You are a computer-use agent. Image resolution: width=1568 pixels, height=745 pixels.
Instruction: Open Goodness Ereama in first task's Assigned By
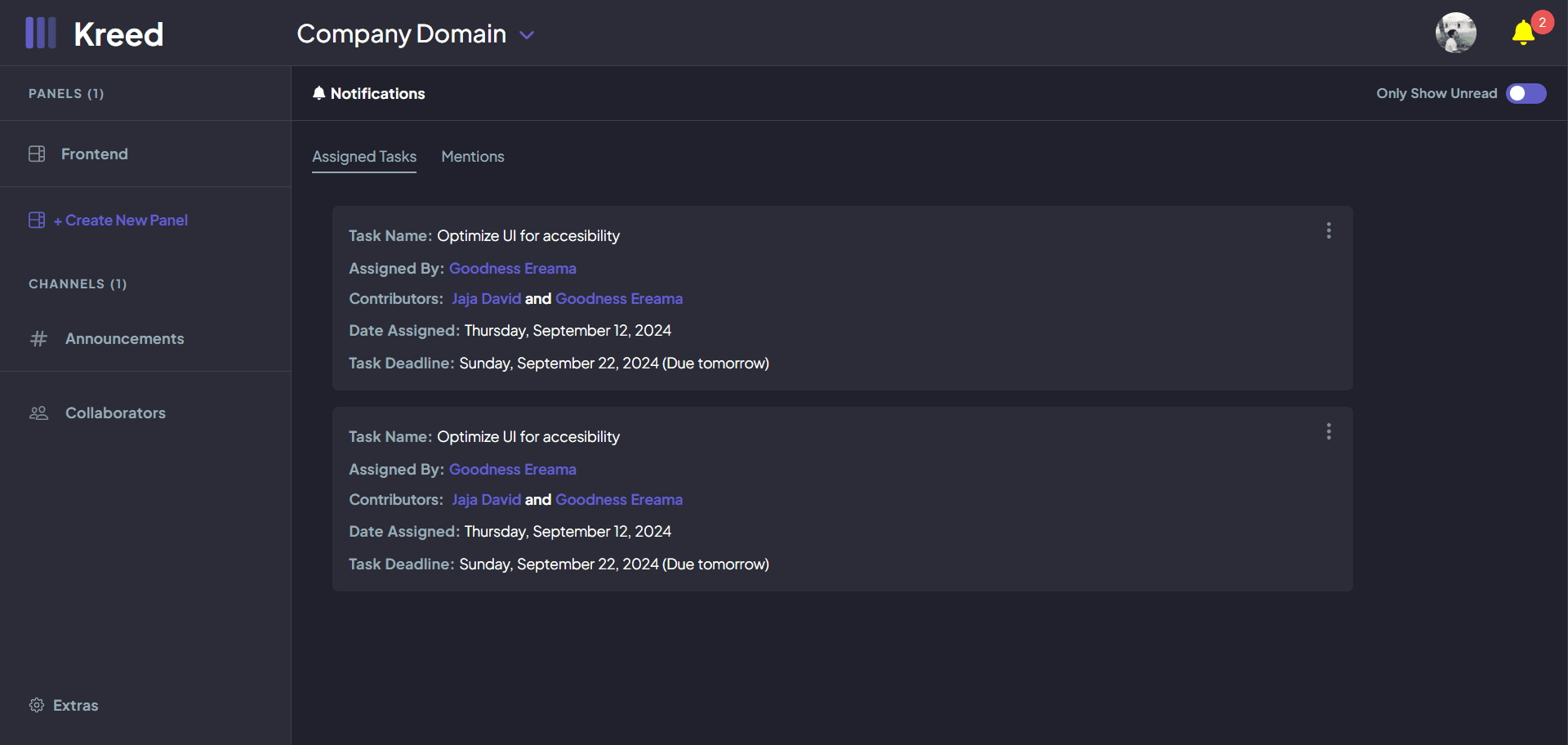(513, 268)
